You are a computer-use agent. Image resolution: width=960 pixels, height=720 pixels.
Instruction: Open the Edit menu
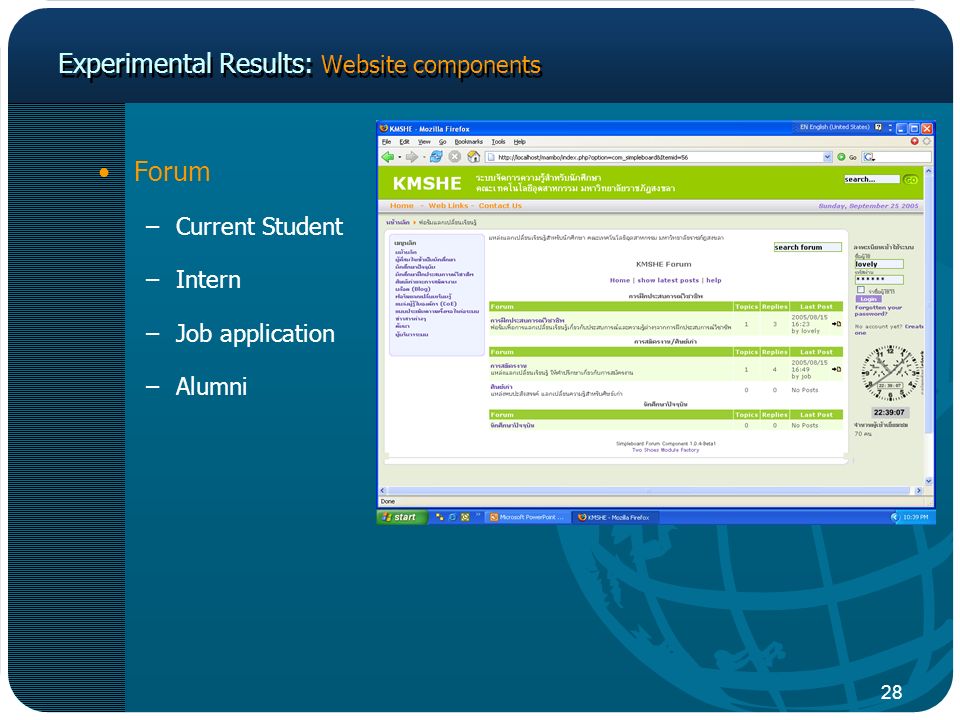pyautogui.click(x=404, y=141)
